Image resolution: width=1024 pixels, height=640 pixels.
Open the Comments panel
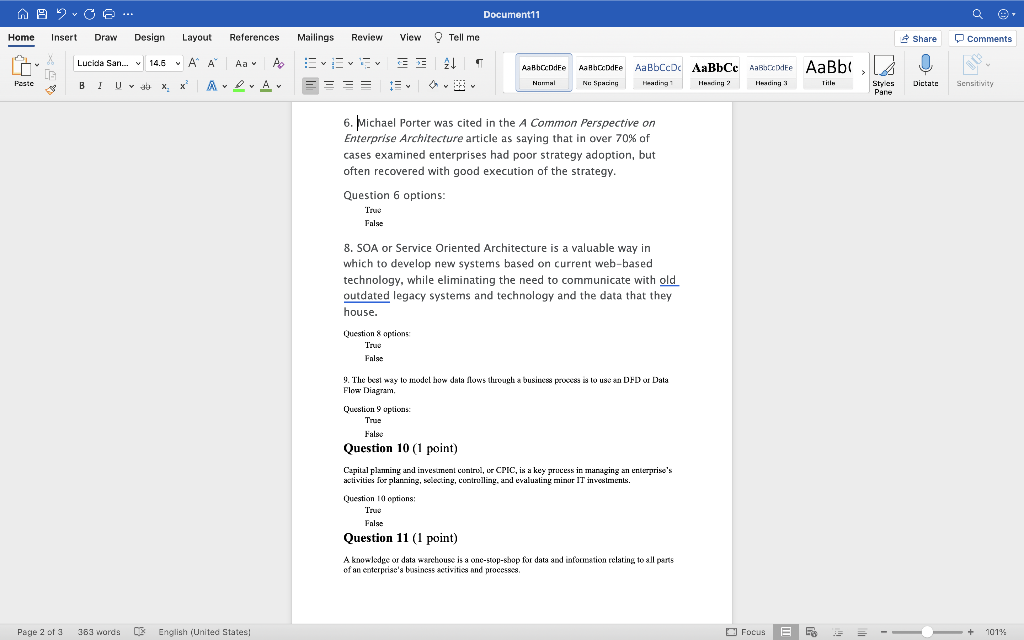(x=982, y=37)
